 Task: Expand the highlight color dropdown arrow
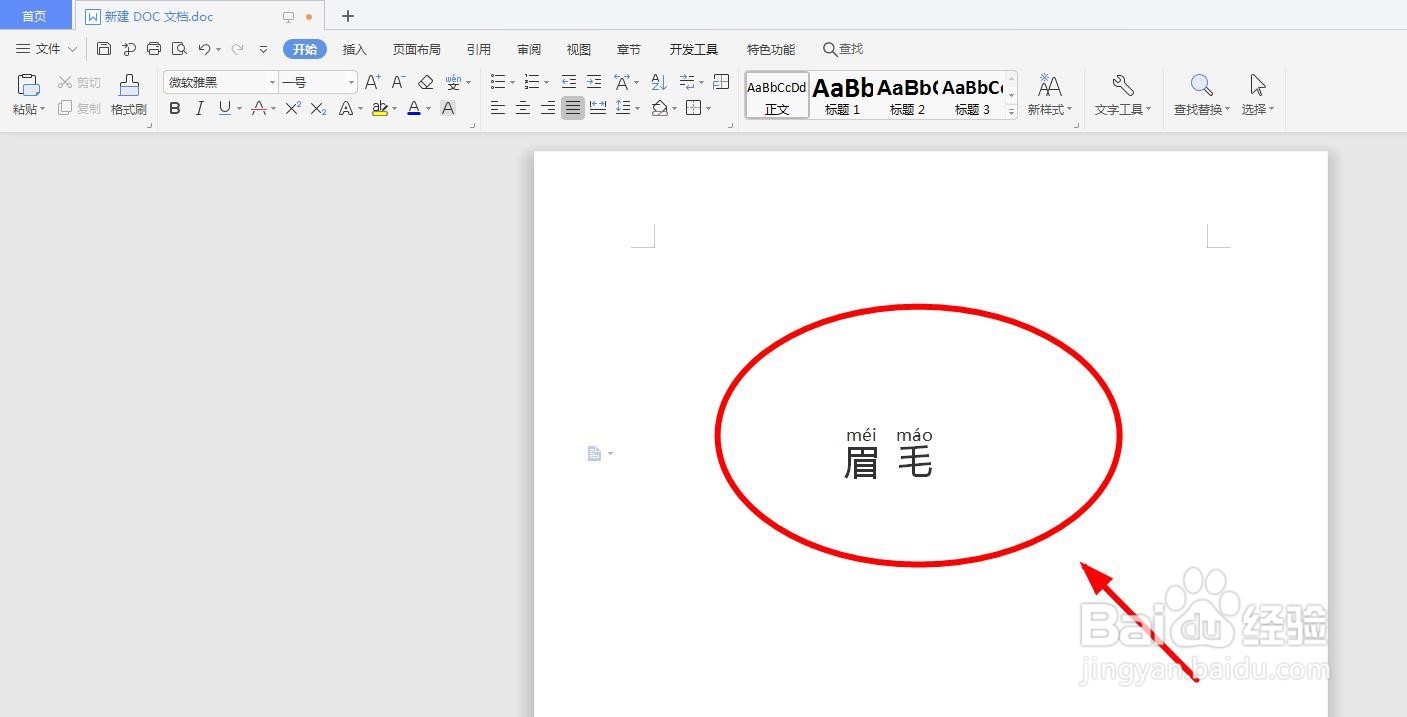pyautogui.click(x=395, y=109)
